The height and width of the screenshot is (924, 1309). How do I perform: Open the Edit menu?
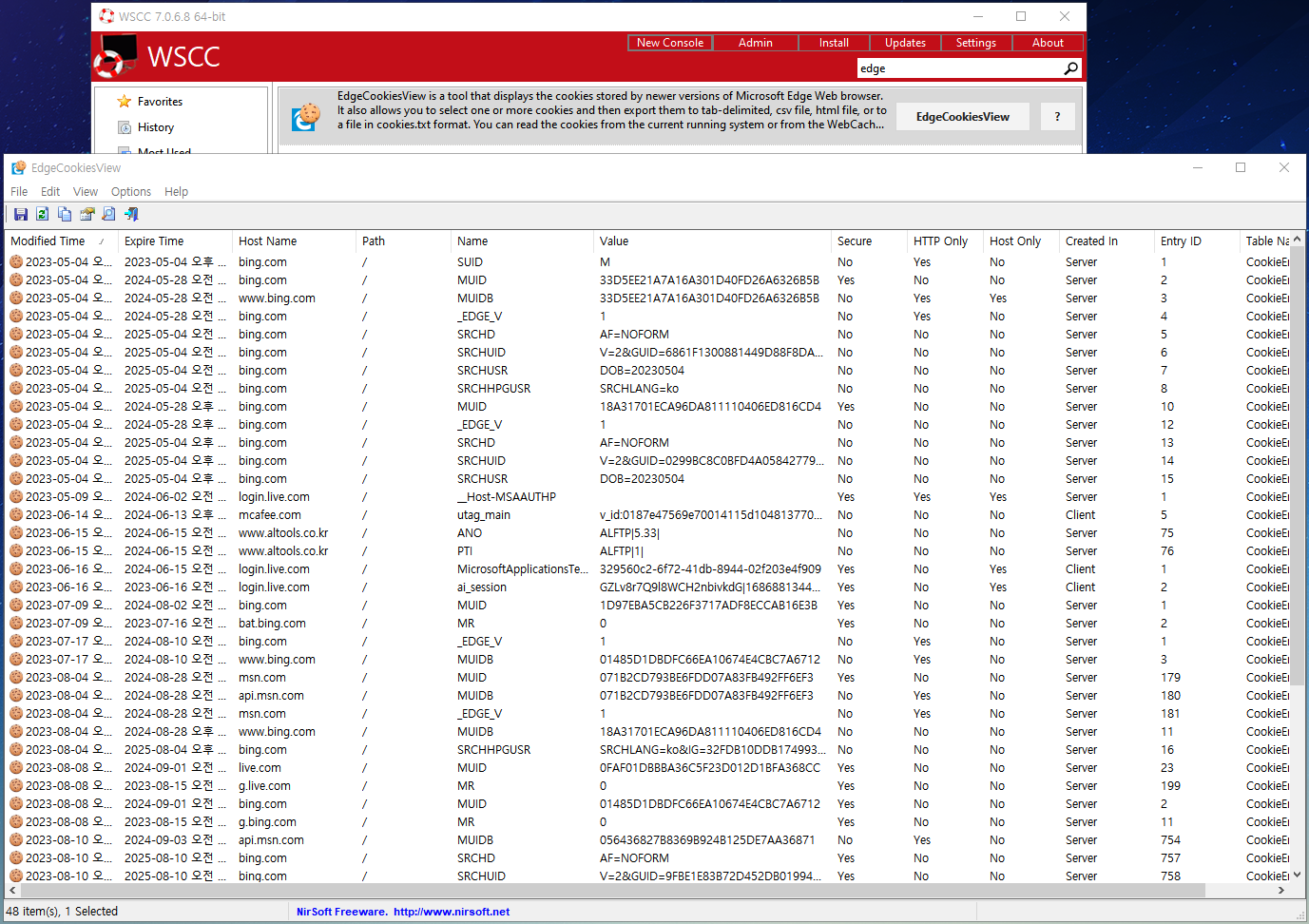tap(50, 192)
